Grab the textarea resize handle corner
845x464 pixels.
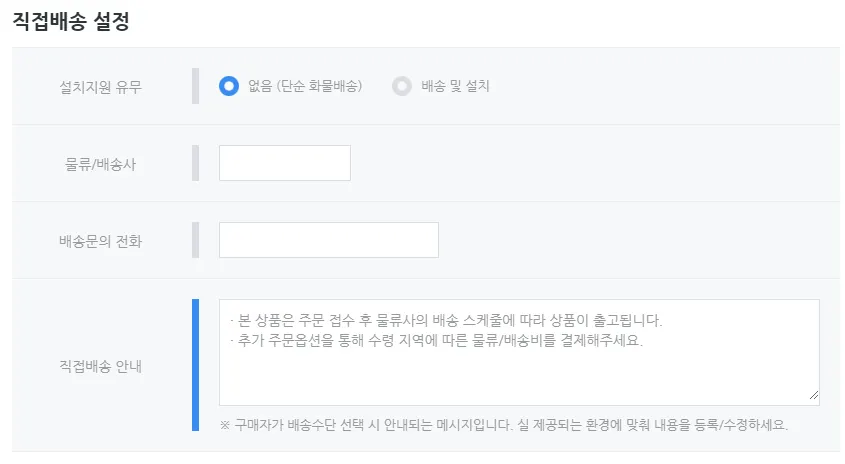tap(813, 397)
